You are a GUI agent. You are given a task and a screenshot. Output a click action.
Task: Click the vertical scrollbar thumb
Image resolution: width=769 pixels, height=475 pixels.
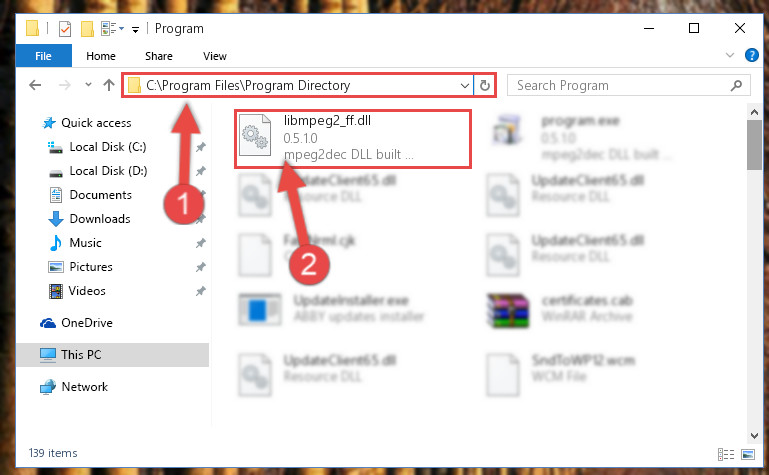pos(754,145)
